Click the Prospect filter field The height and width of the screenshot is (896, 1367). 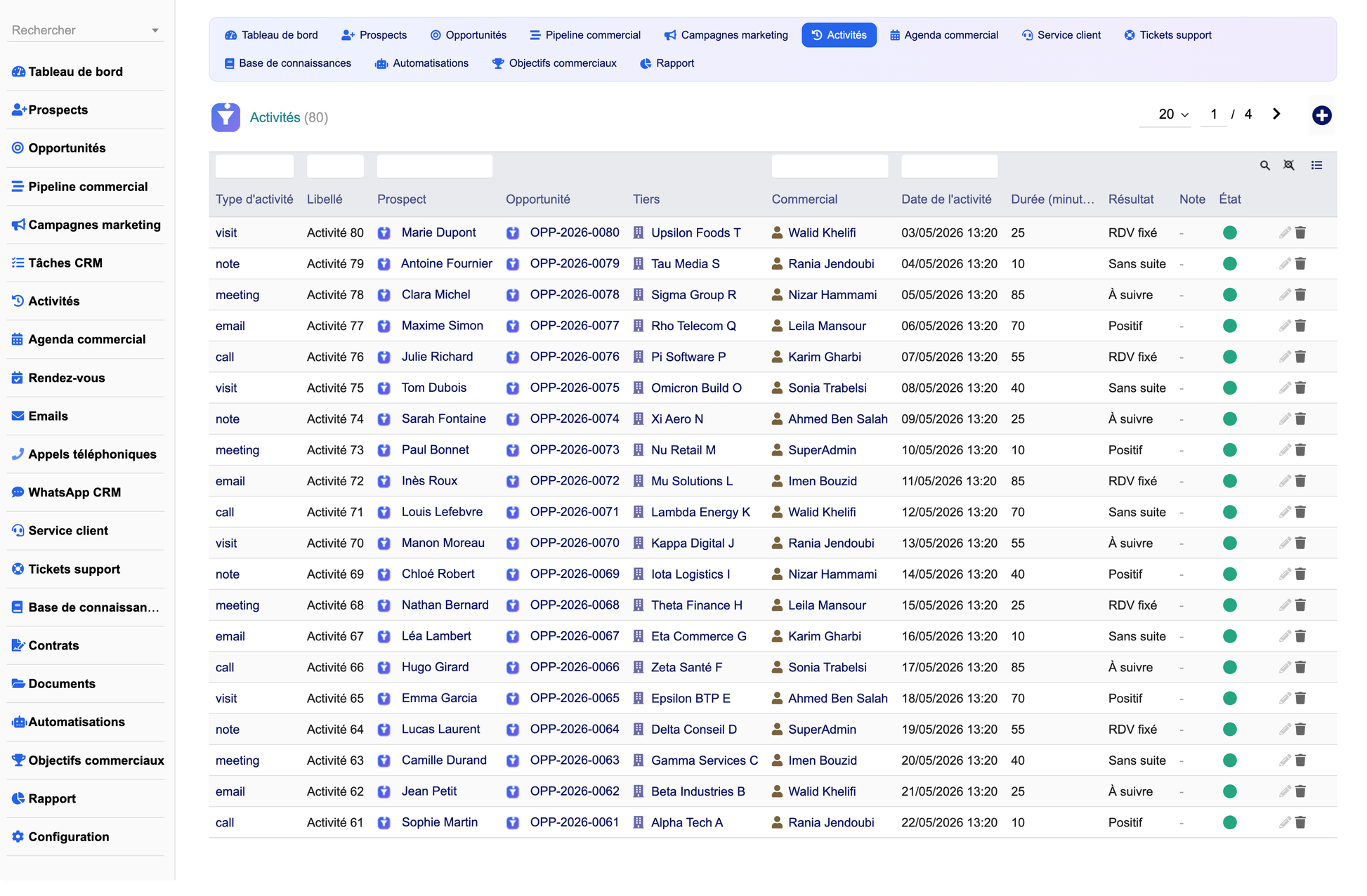(435, 166)
